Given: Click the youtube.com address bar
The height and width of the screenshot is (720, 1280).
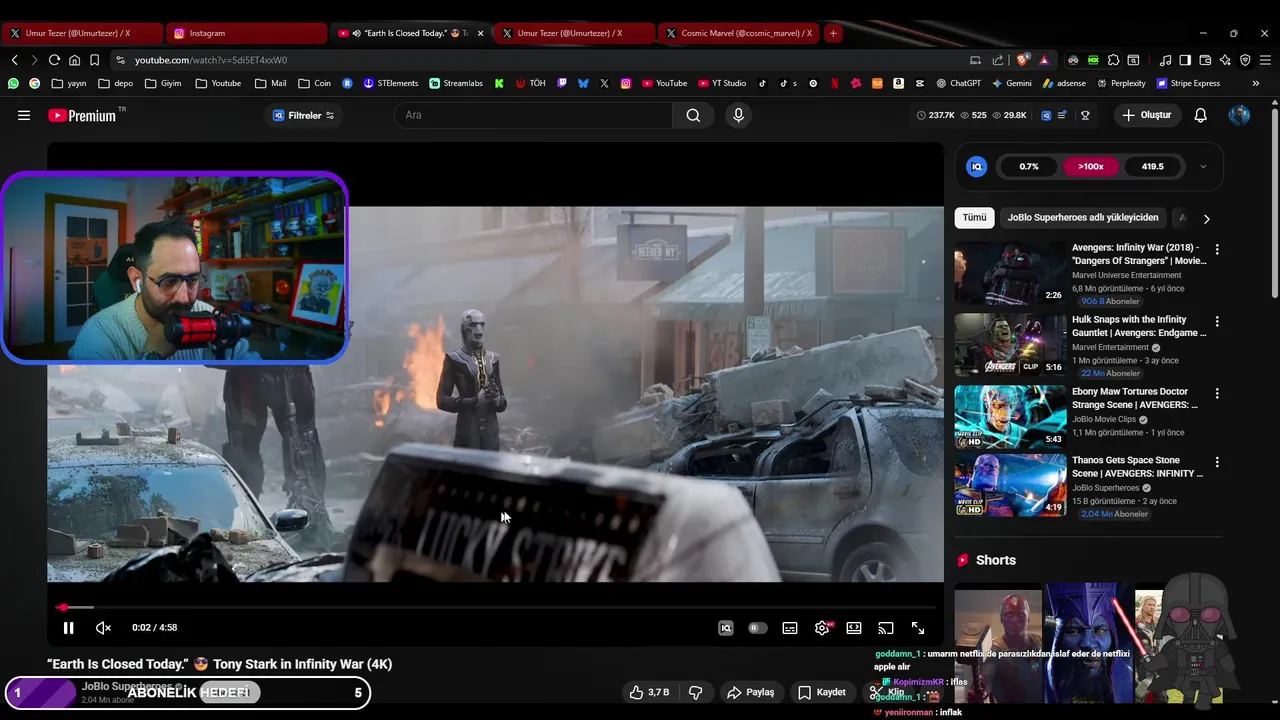Looking at the screenshot, I should point(540,60).
